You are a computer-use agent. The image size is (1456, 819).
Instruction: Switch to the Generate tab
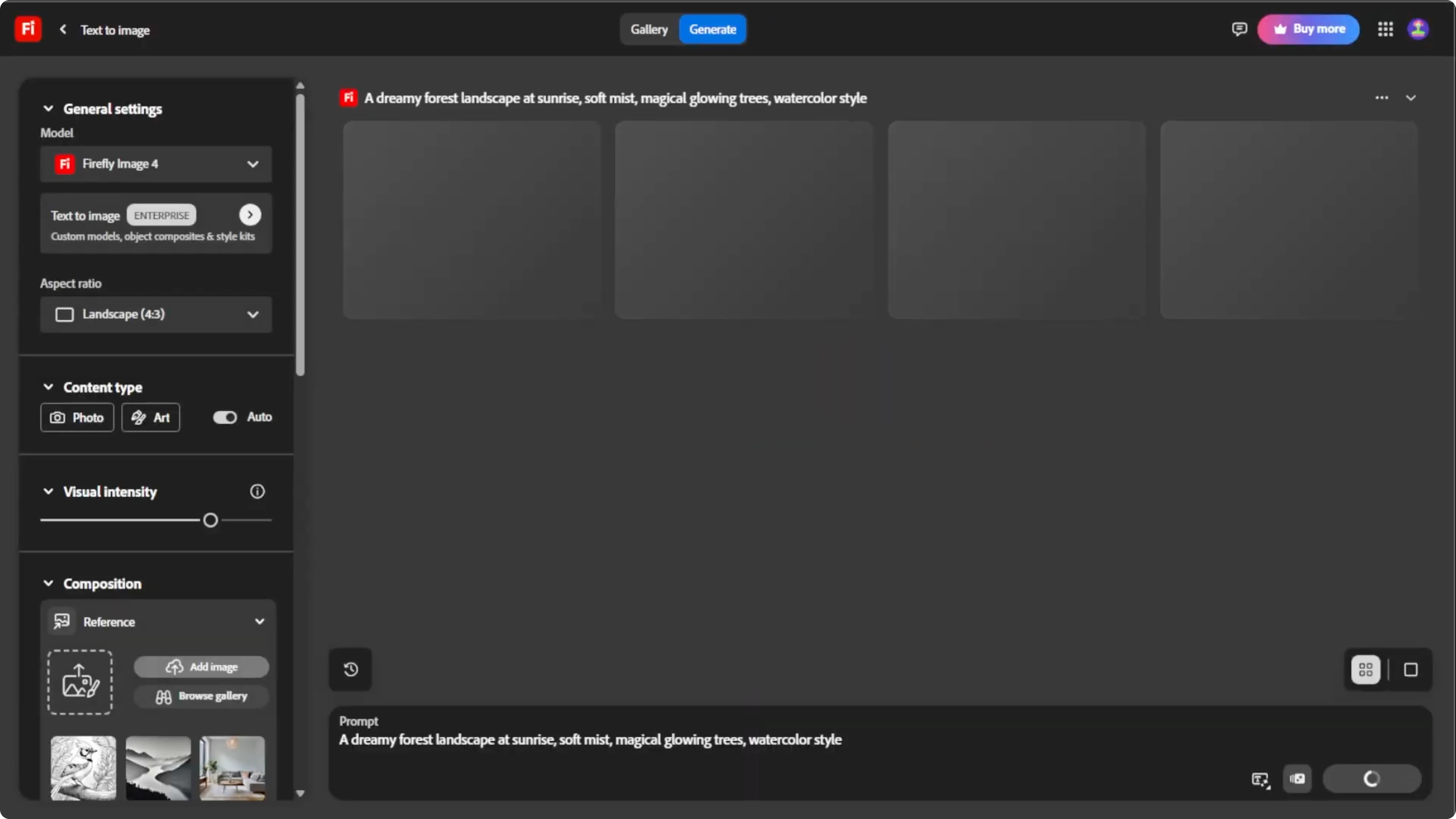tap(712, 29)
